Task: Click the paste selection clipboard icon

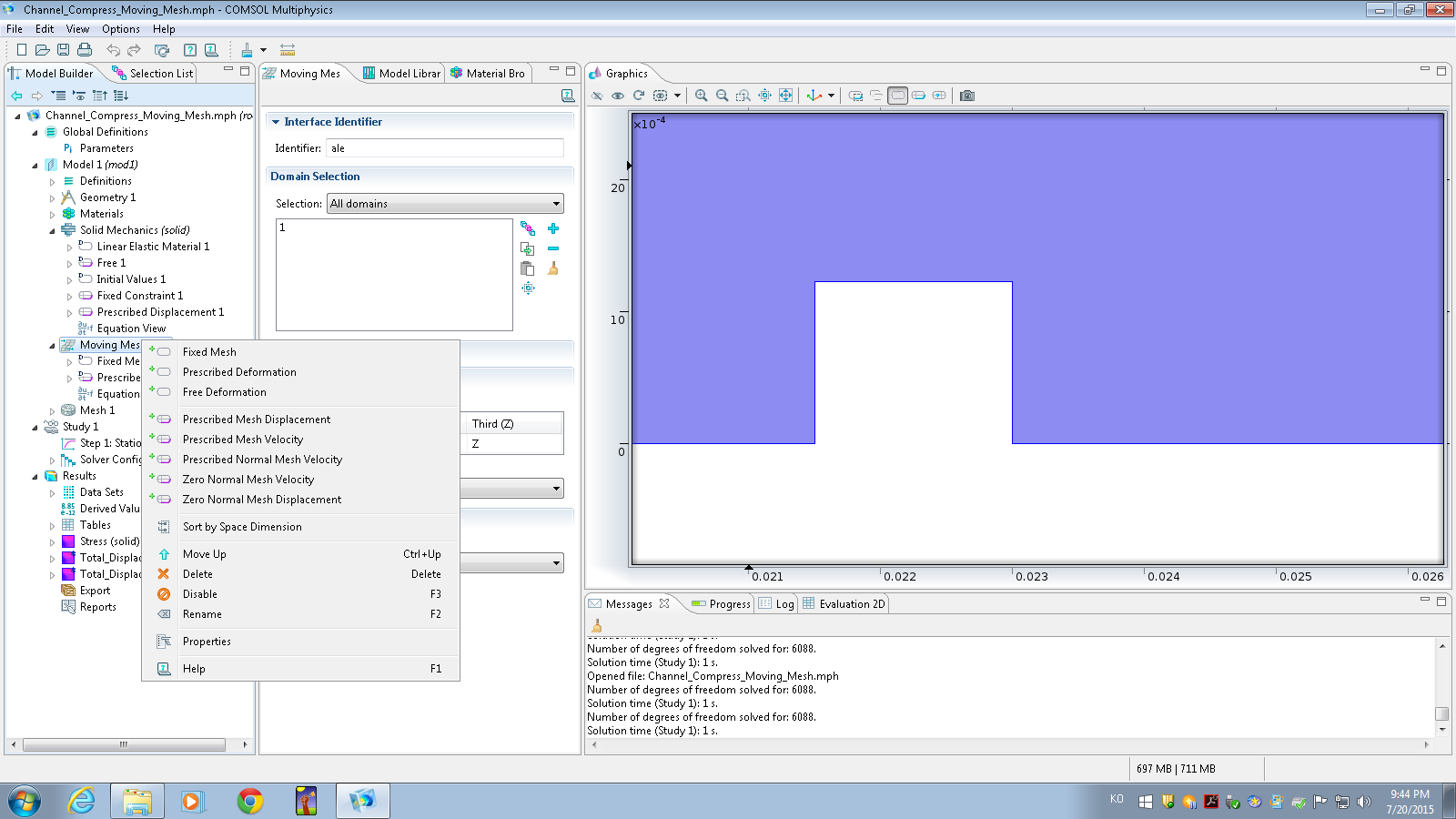Action: tap(527, 268)
